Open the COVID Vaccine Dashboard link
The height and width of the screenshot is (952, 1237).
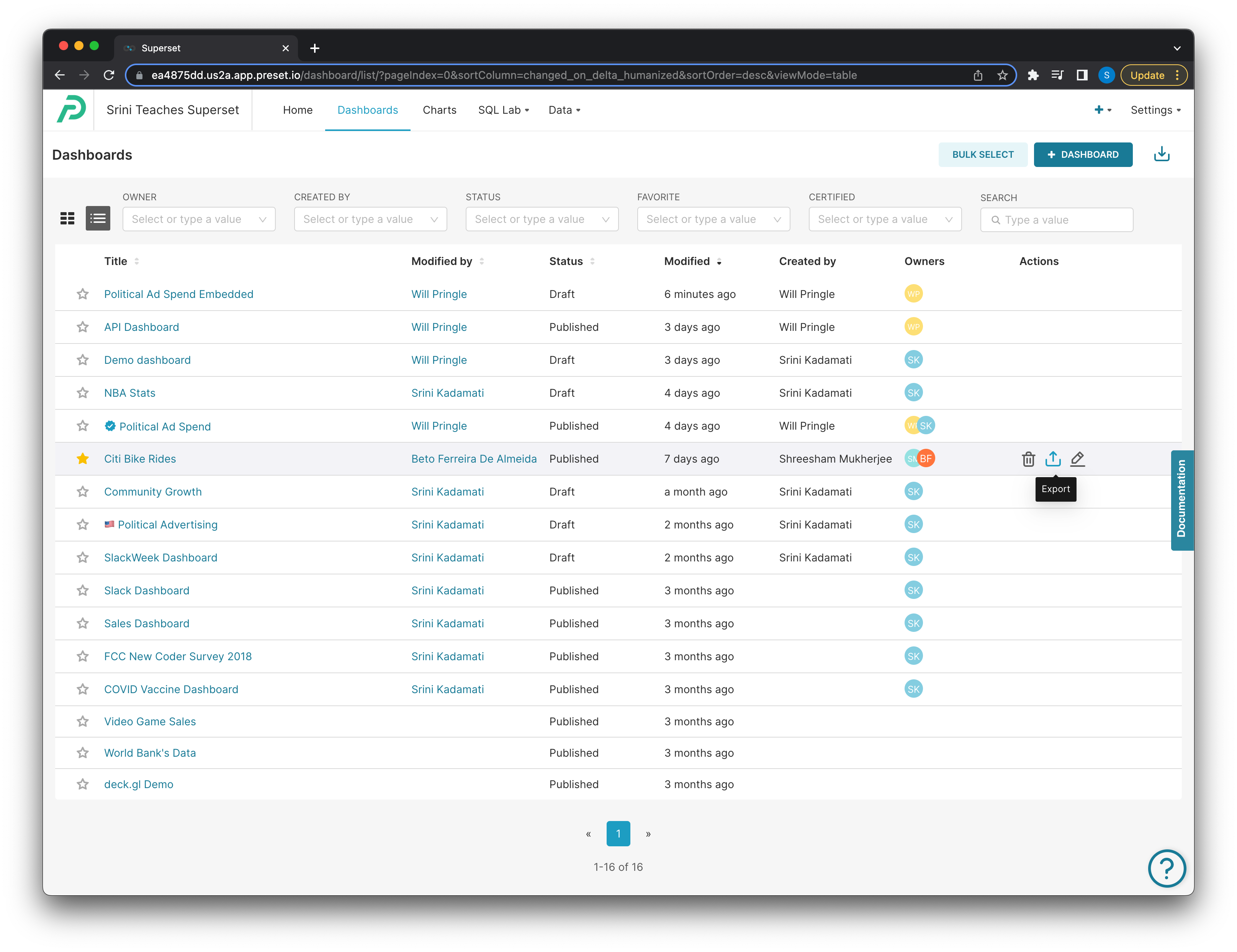point(171,689)
